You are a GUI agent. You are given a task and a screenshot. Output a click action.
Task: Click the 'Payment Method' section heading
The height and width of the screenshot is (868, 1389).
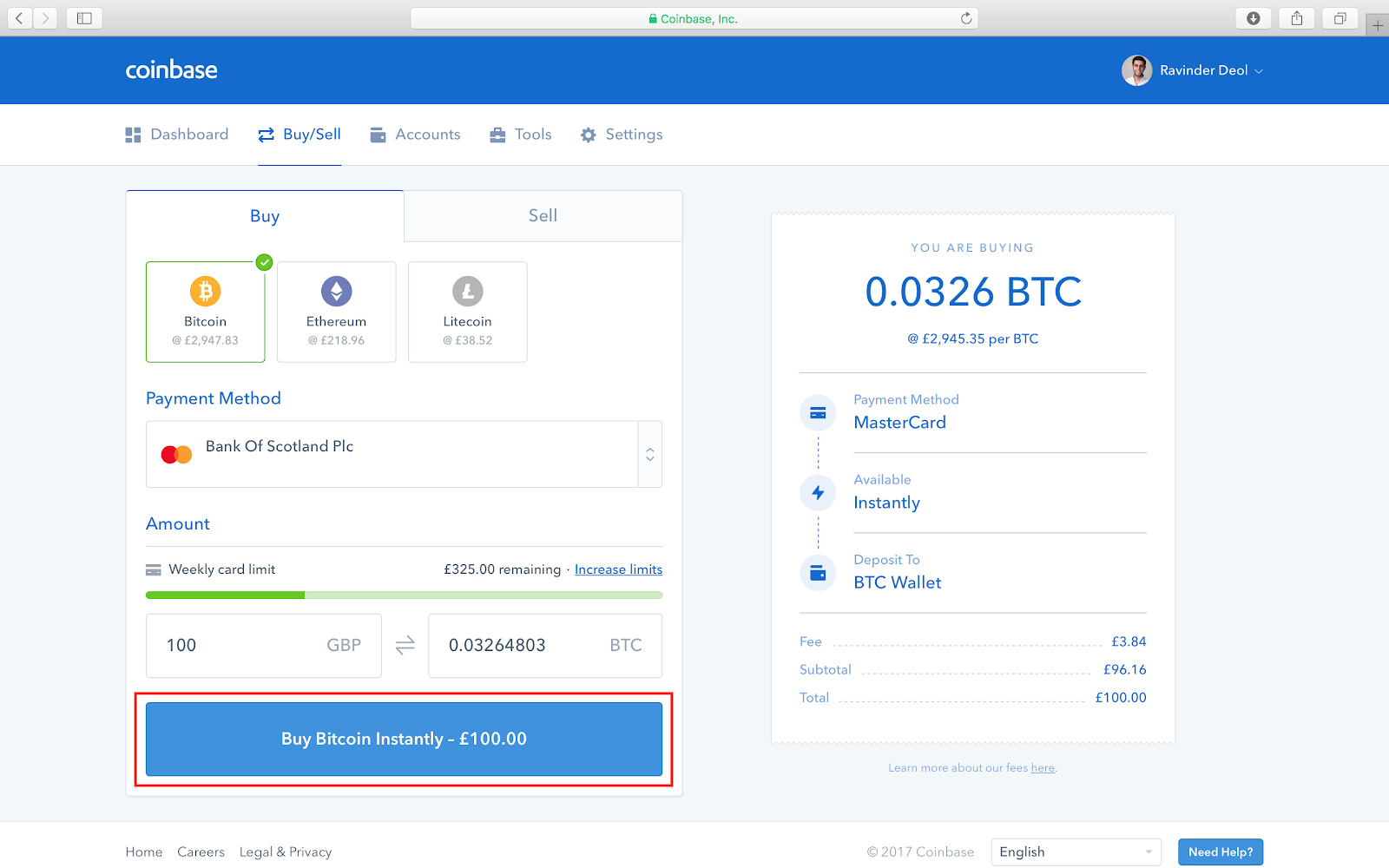214,399
